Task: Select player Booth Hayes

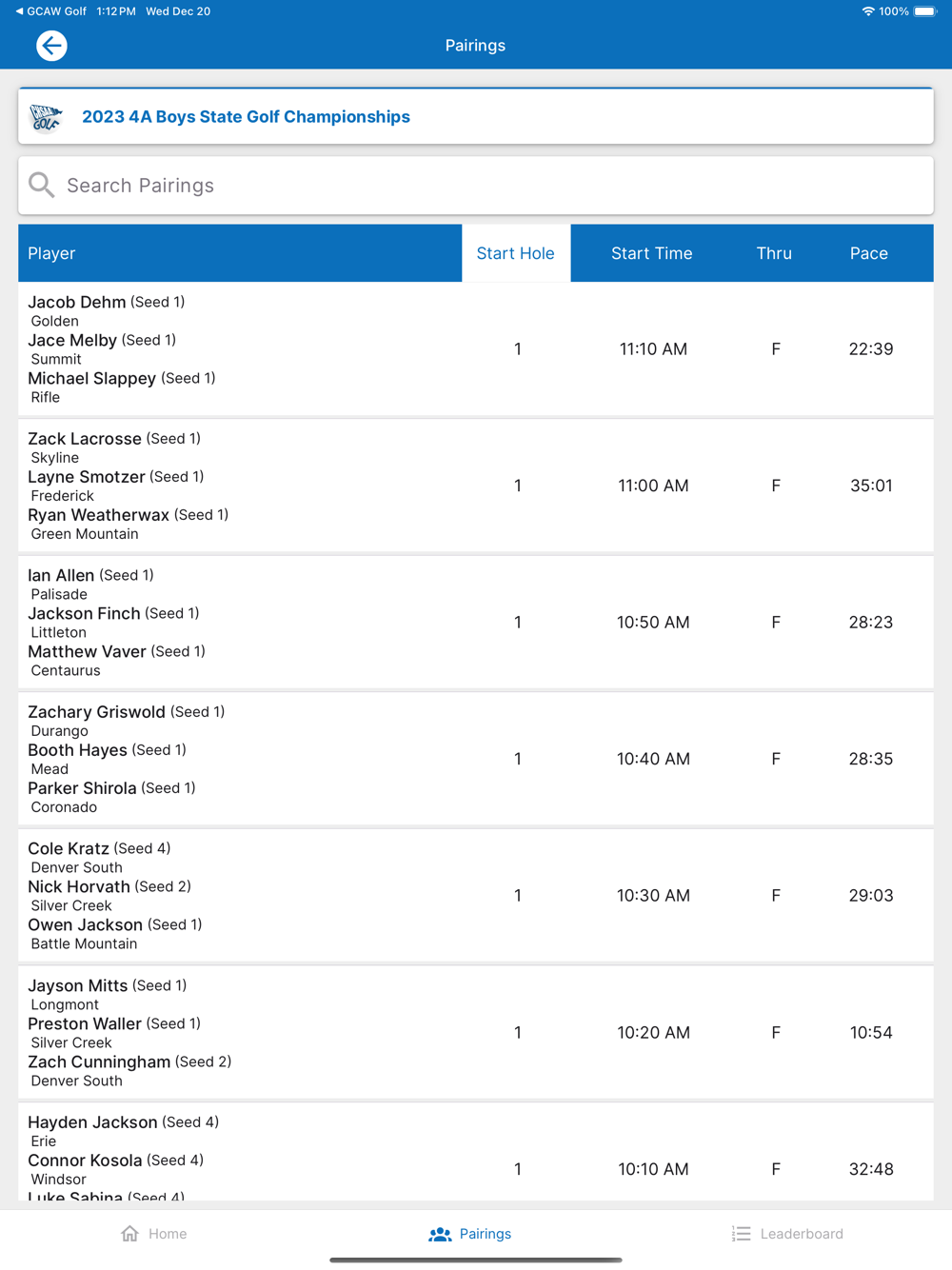Action: [77, 750]
